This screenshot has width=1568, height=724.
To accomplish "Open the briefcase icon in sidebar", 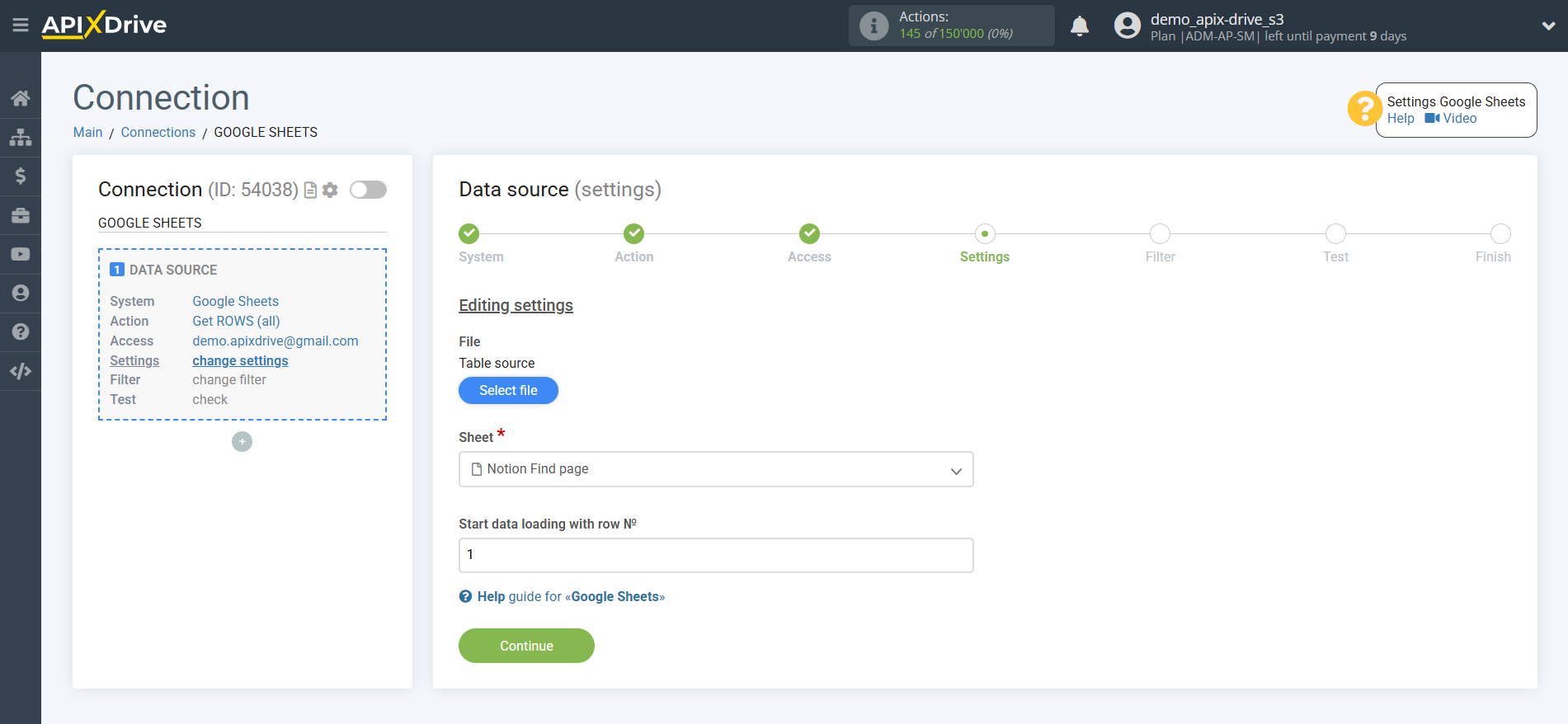I will (21, 216).
